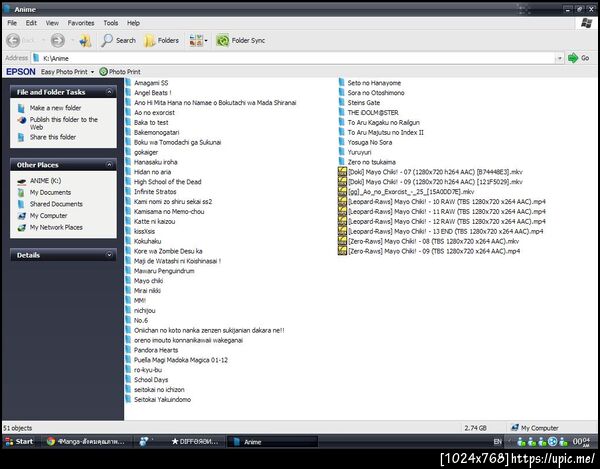Collapse the File and Folder Tasks panel
This screenshot has width=600, height=469.
(x=109, y=92)
